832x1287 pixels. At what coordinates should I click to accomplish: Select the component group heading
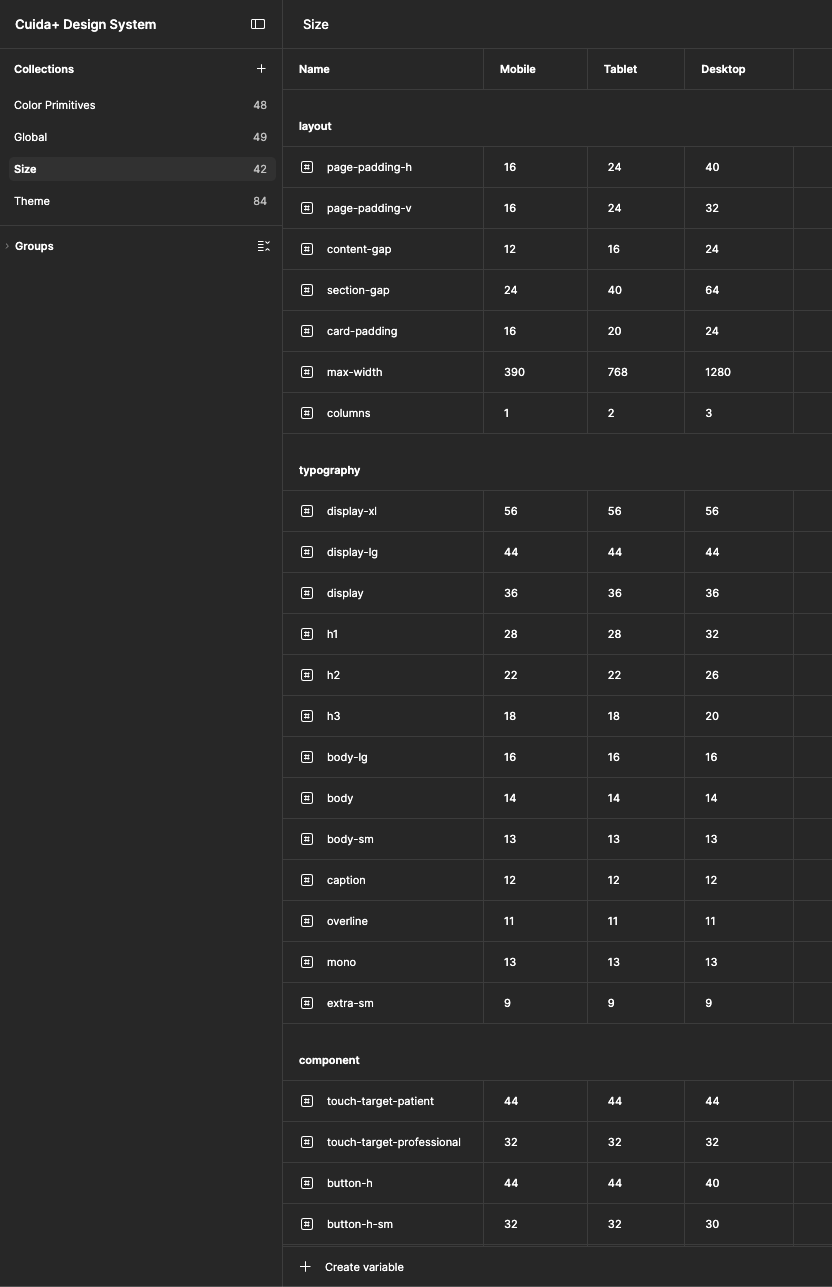[329, 1060]
